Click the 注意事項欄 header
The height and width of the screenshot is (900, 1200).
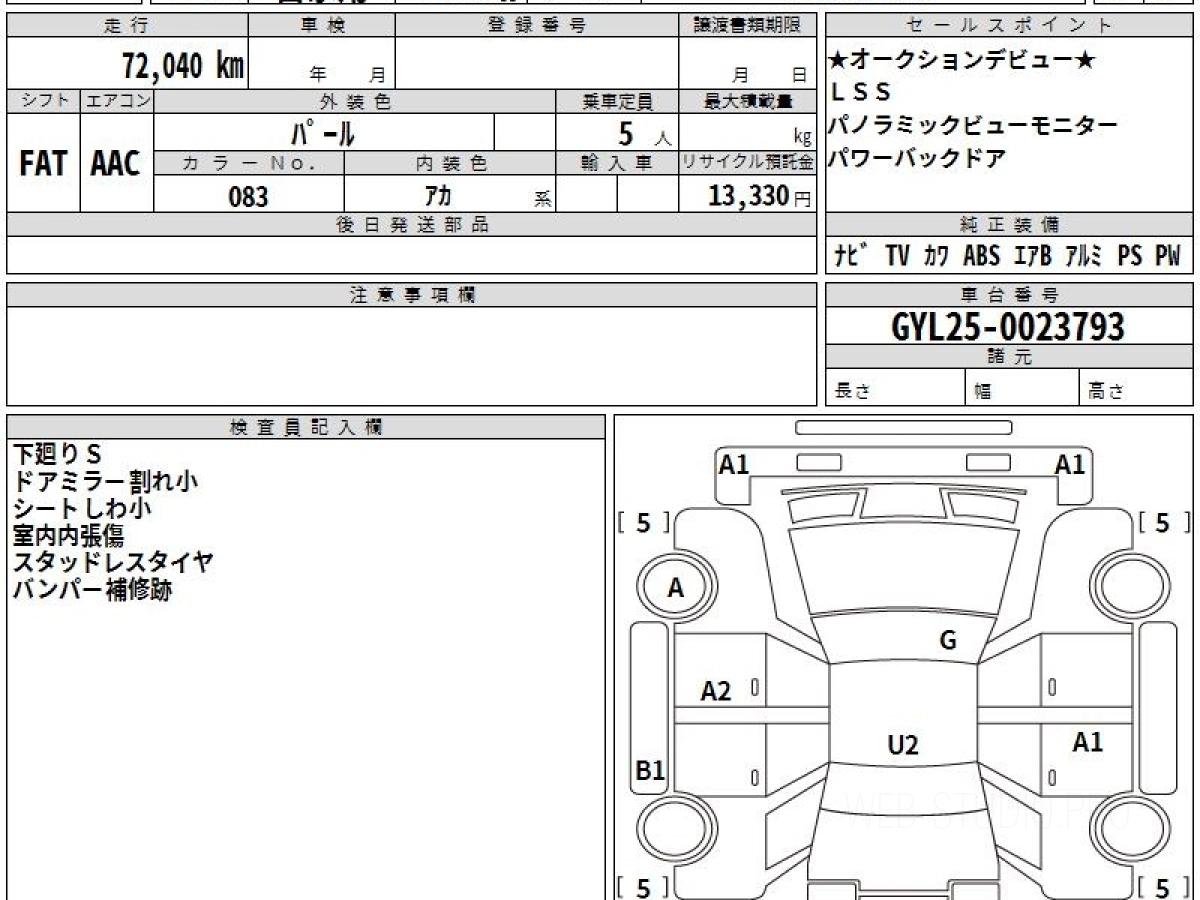click(412, 294)
